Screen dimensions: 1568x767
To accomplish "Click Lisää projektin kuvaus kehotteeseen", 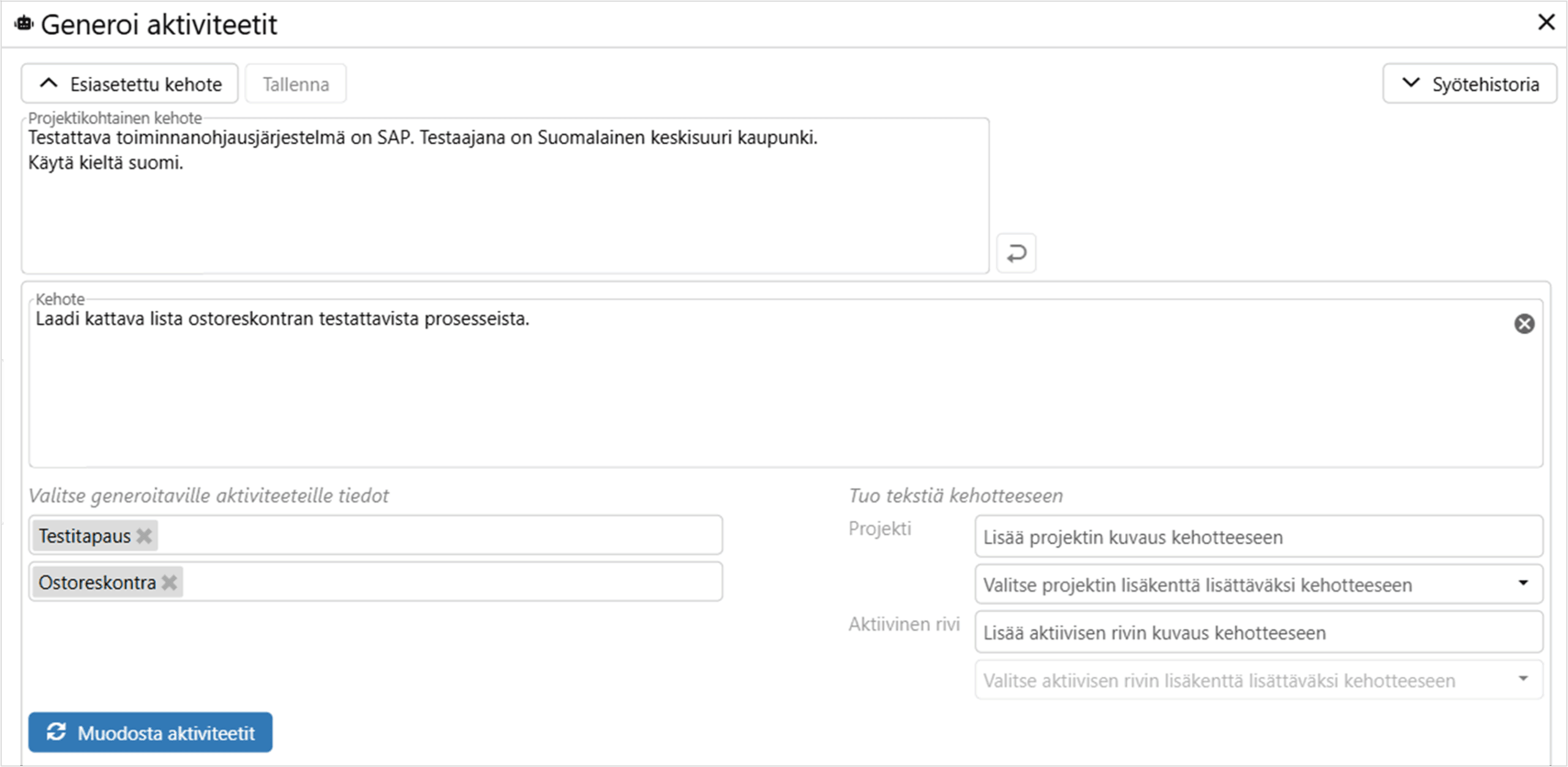I will (x=1258, y=537).
